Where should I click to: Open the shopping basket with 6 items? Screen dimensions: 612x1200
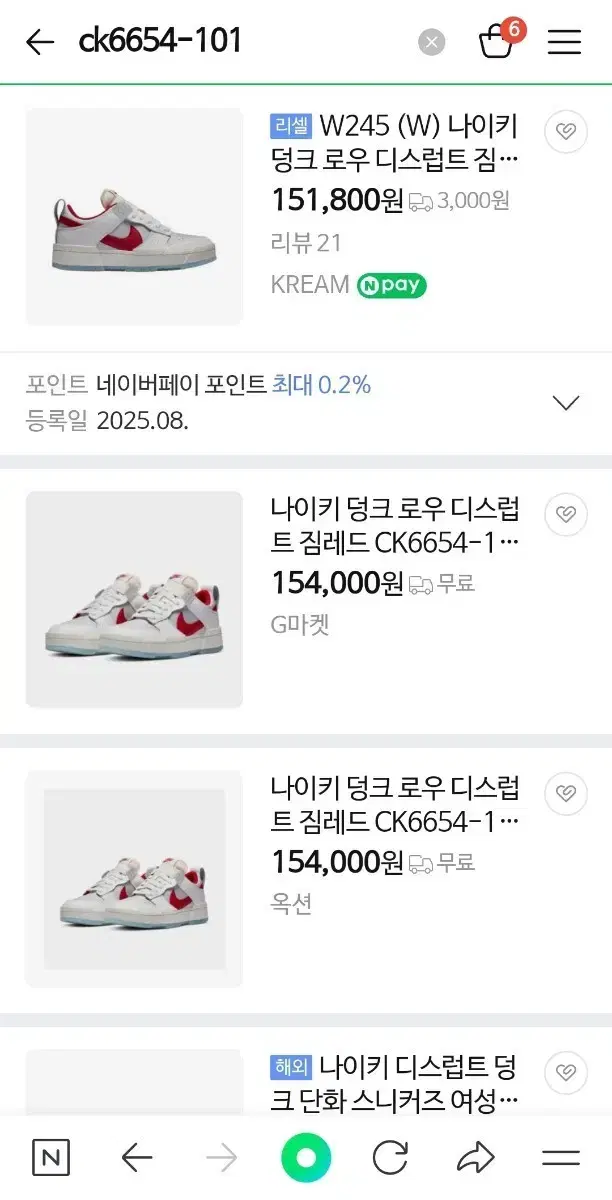coord(497,42)
